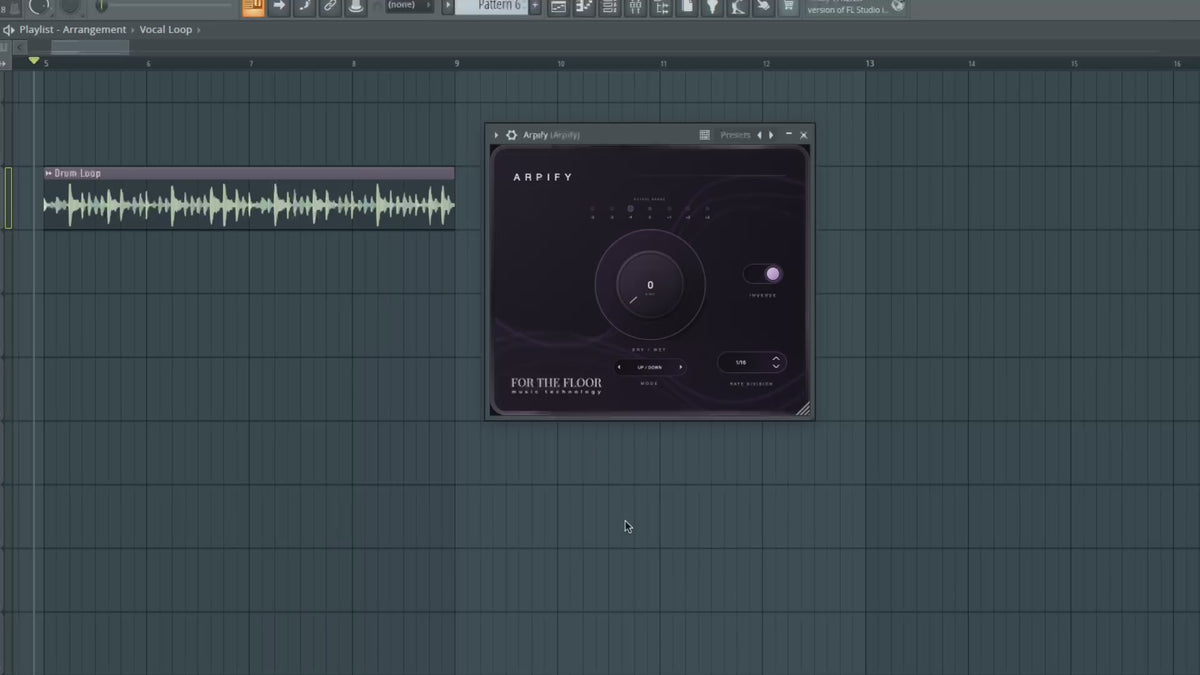The width and height of the screenshot is (1200, 675).
Task: Click the playlist horizontal scrollbar thumb
Action: pyautogui.click(x=90, y=47)
